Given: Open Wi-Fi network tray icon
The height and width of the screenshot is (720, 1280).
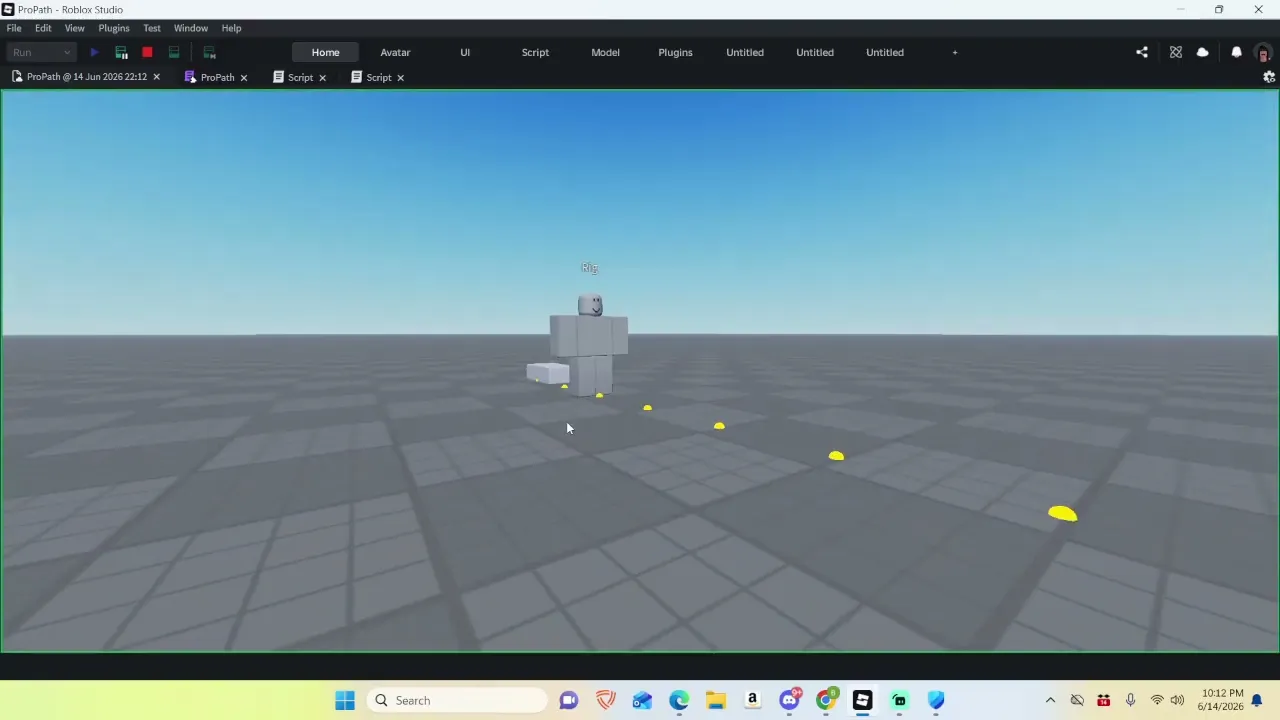Looking at the screenshot, I should [1157, 700].
